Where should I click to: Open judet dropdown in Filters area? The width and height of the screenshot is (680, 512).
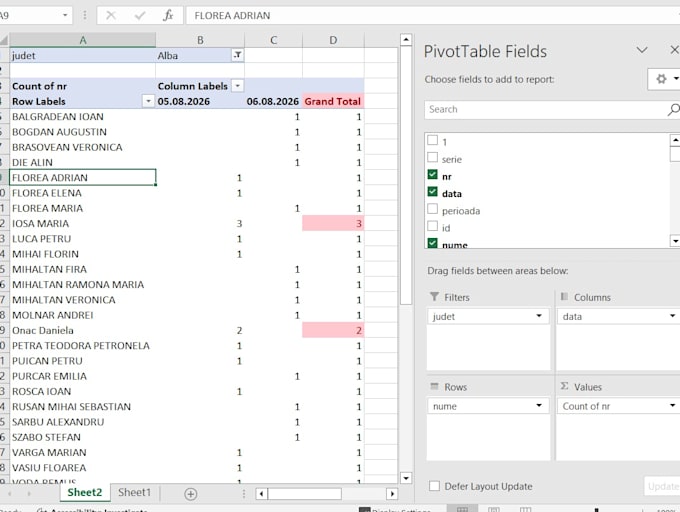click(539, 316)
